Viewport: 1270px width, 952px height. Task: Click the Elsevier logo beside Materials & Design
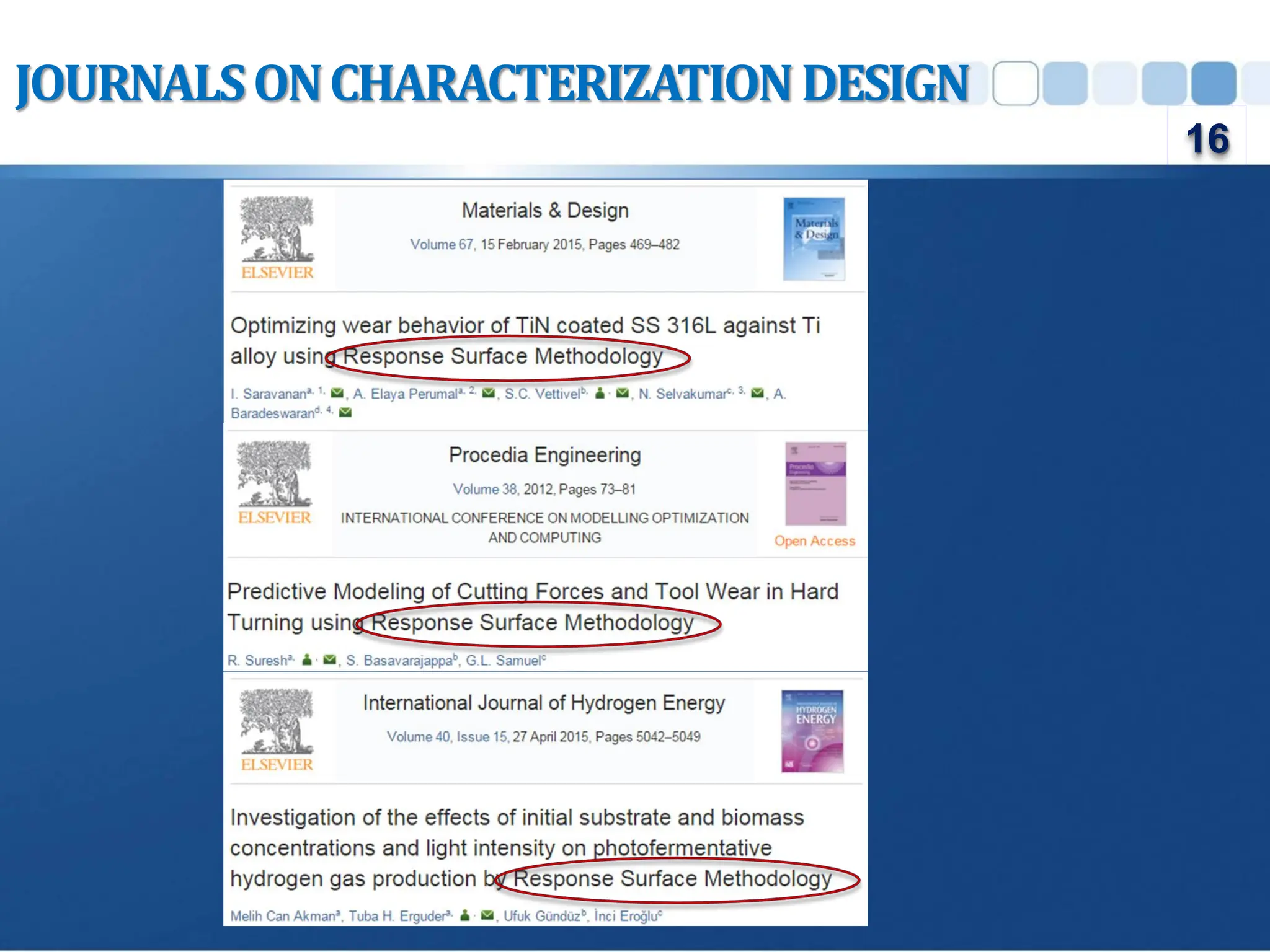277,239
